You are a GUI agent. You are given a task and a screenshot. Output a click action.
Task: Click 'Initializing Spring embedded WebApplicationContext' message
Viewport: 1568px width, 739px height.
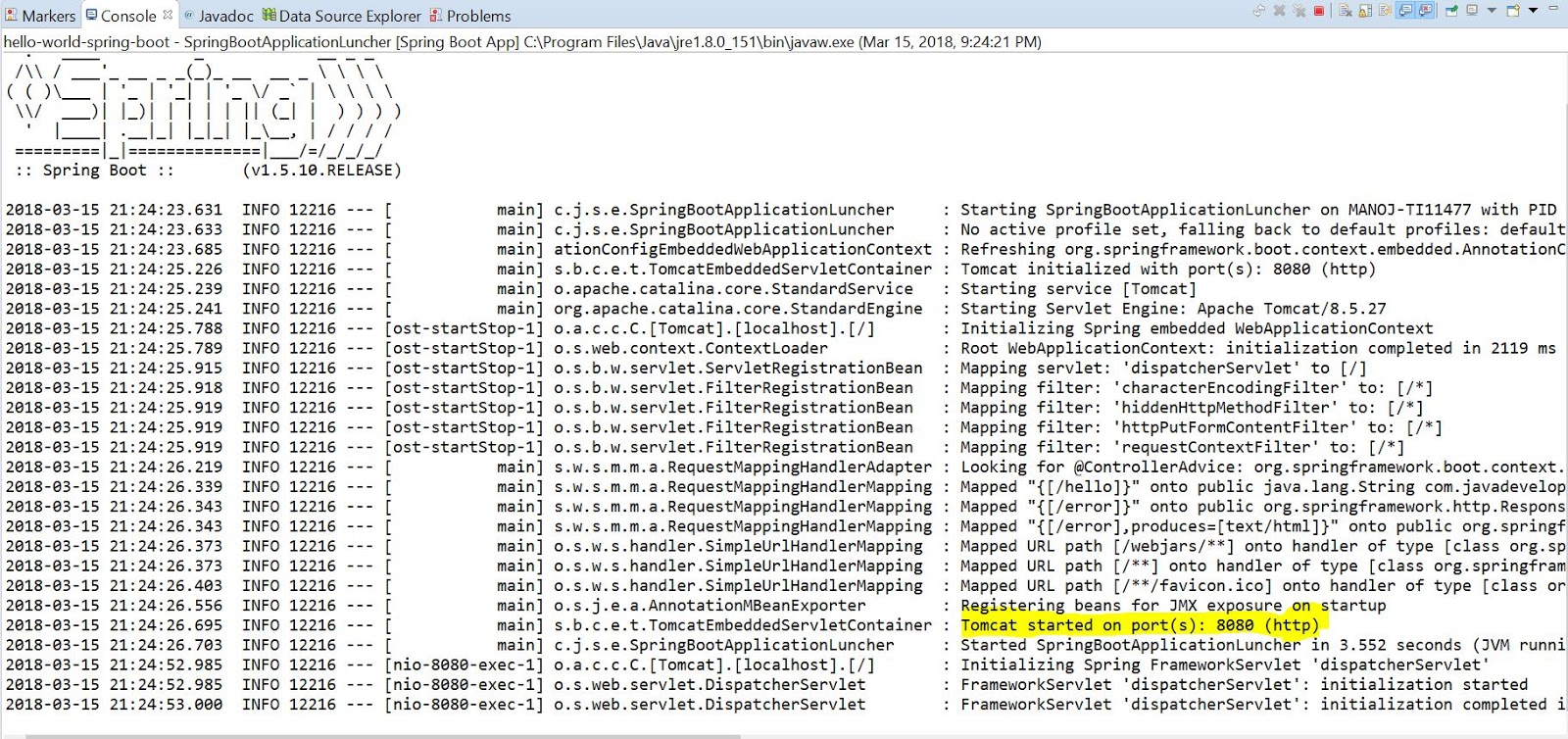1197,328
